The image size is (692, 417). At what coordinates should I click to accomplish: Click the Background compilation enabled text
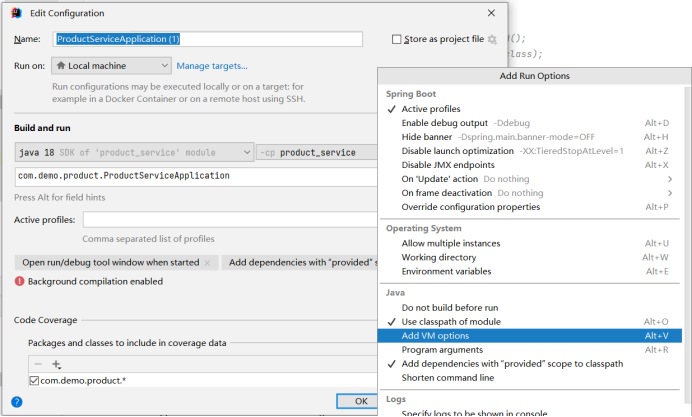pyautogui.click(x=95, y=282)
